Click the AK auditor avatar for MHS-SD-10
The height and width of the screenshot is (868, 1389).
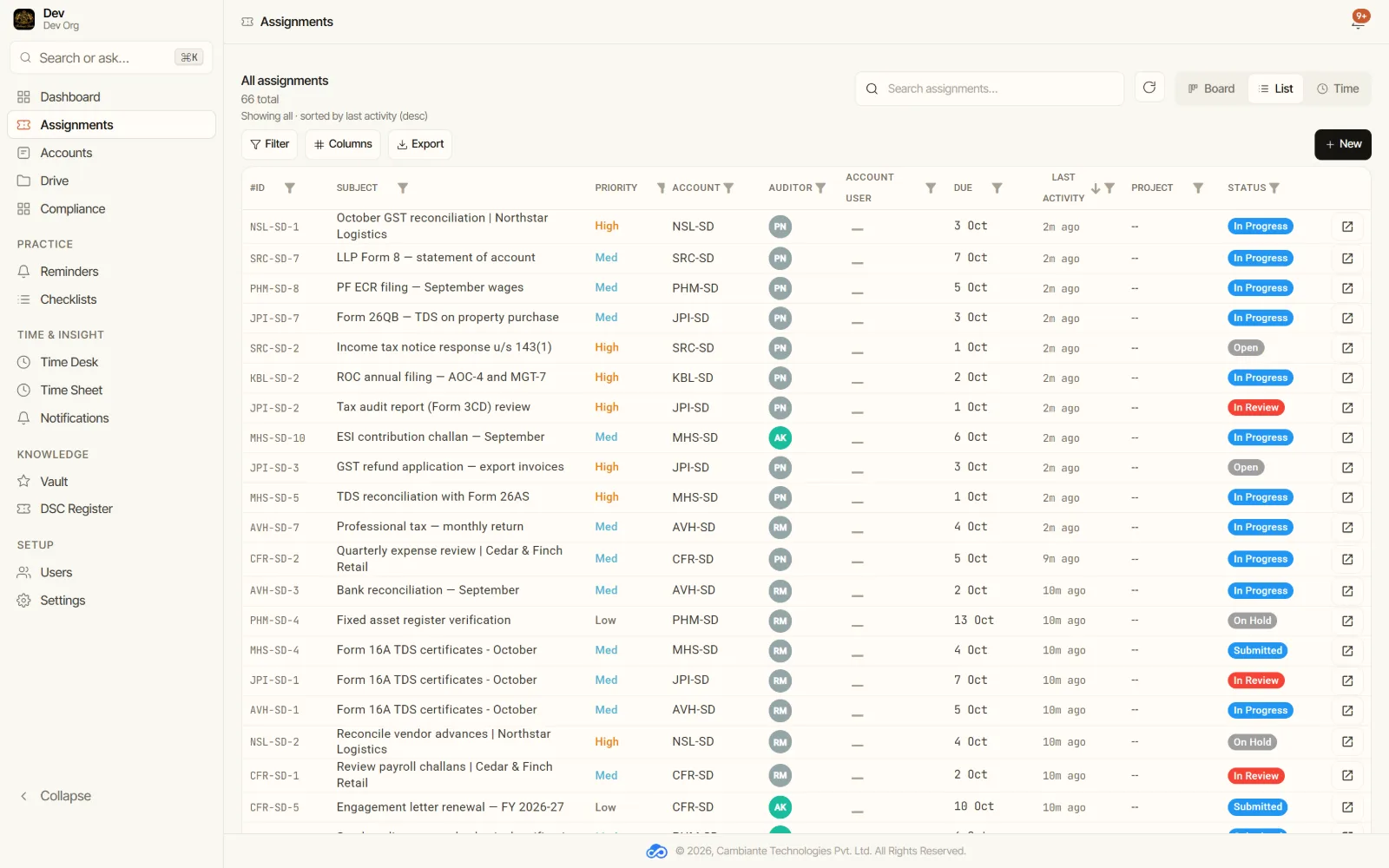point(780,437)
